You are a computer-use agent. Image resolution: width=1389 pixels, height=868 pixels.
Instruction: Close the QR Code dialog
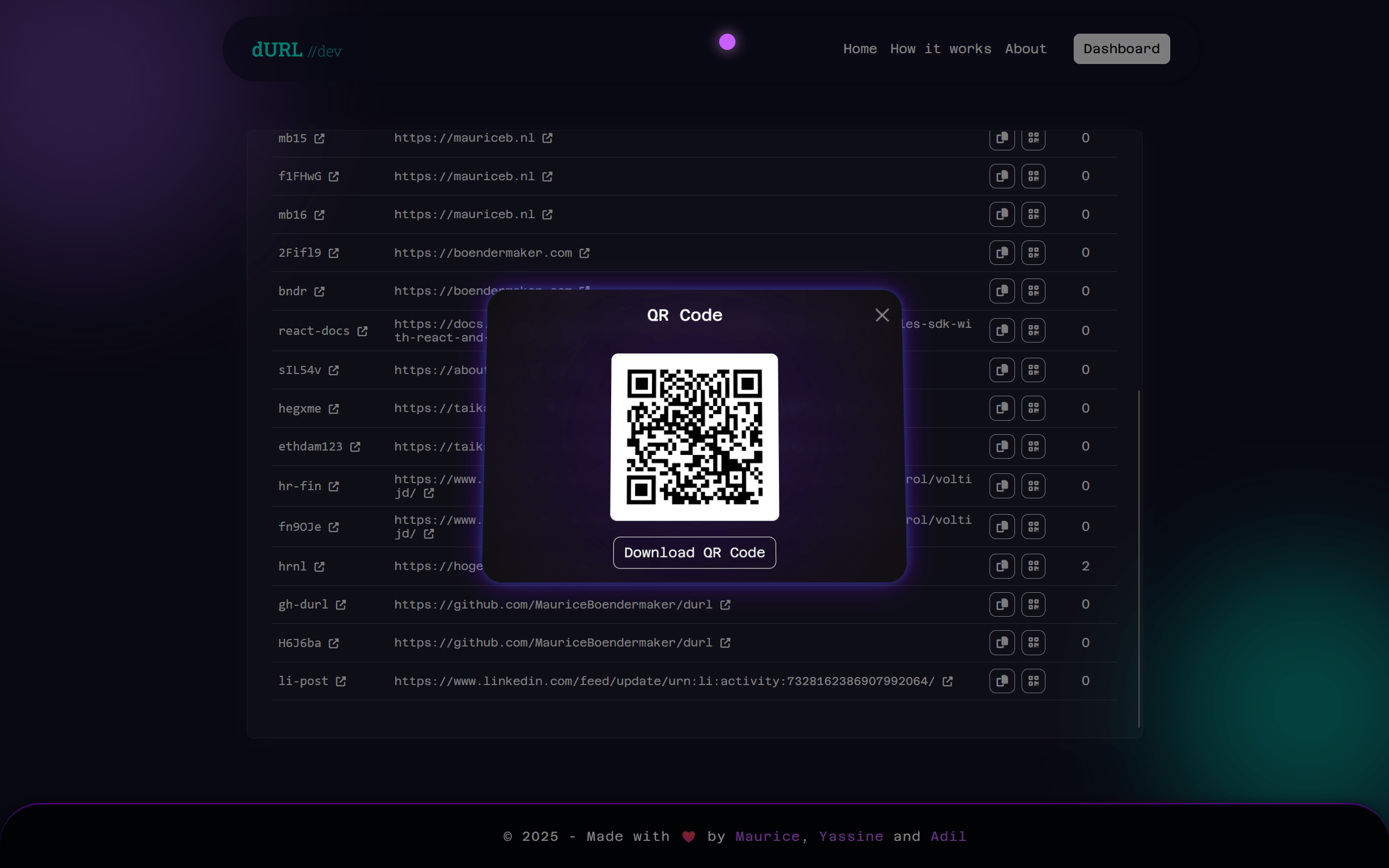(x=882, y=315)
